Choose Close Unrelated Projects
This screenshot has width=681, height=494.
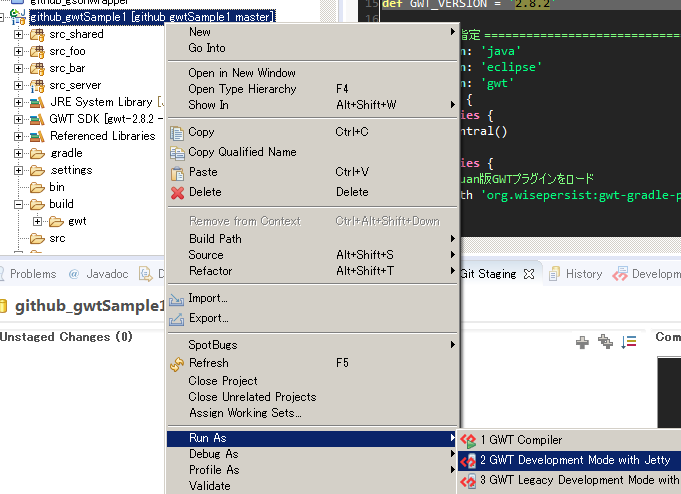click(312, 397)
